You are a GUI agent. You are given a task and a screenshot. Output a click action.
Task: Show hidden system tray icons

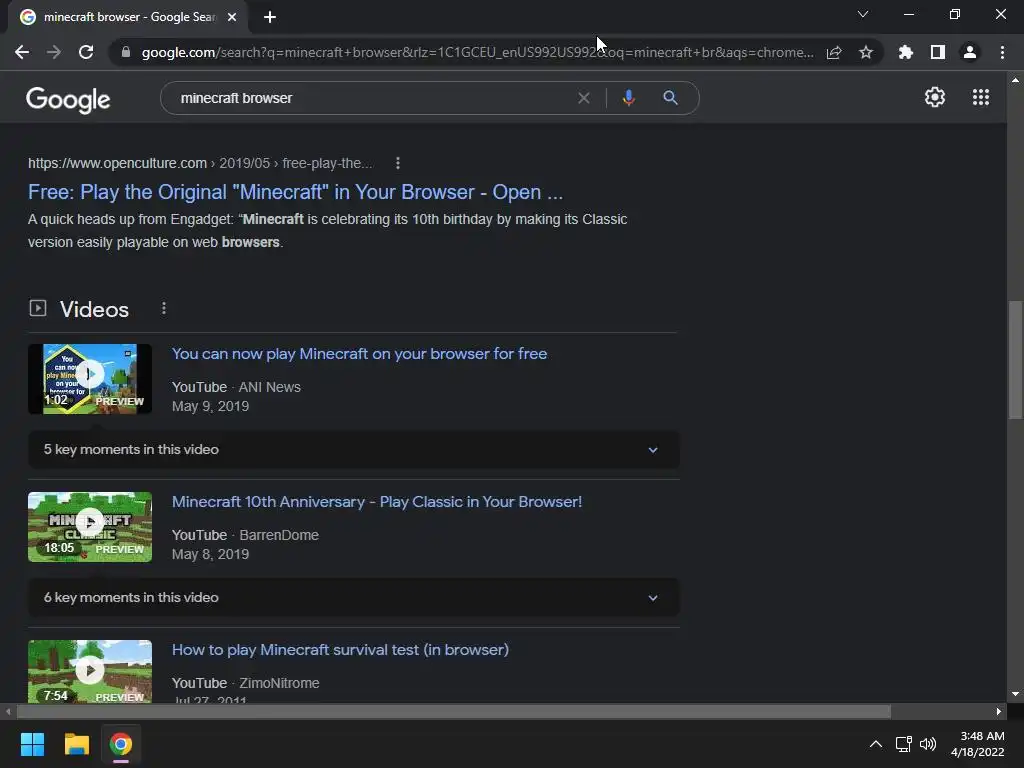[876, 744]
